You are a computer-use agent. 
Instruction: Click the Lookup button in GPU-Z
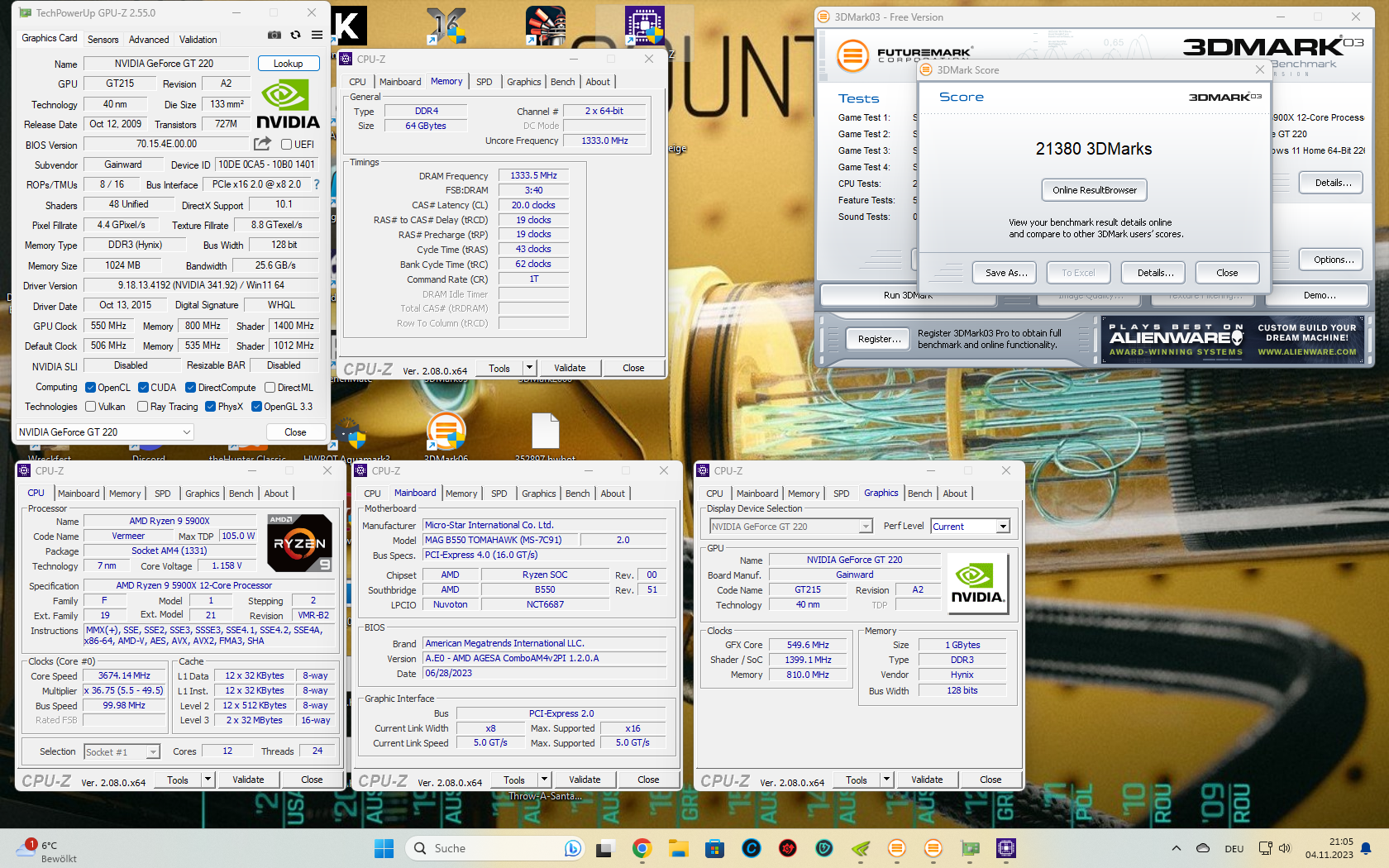288,64
